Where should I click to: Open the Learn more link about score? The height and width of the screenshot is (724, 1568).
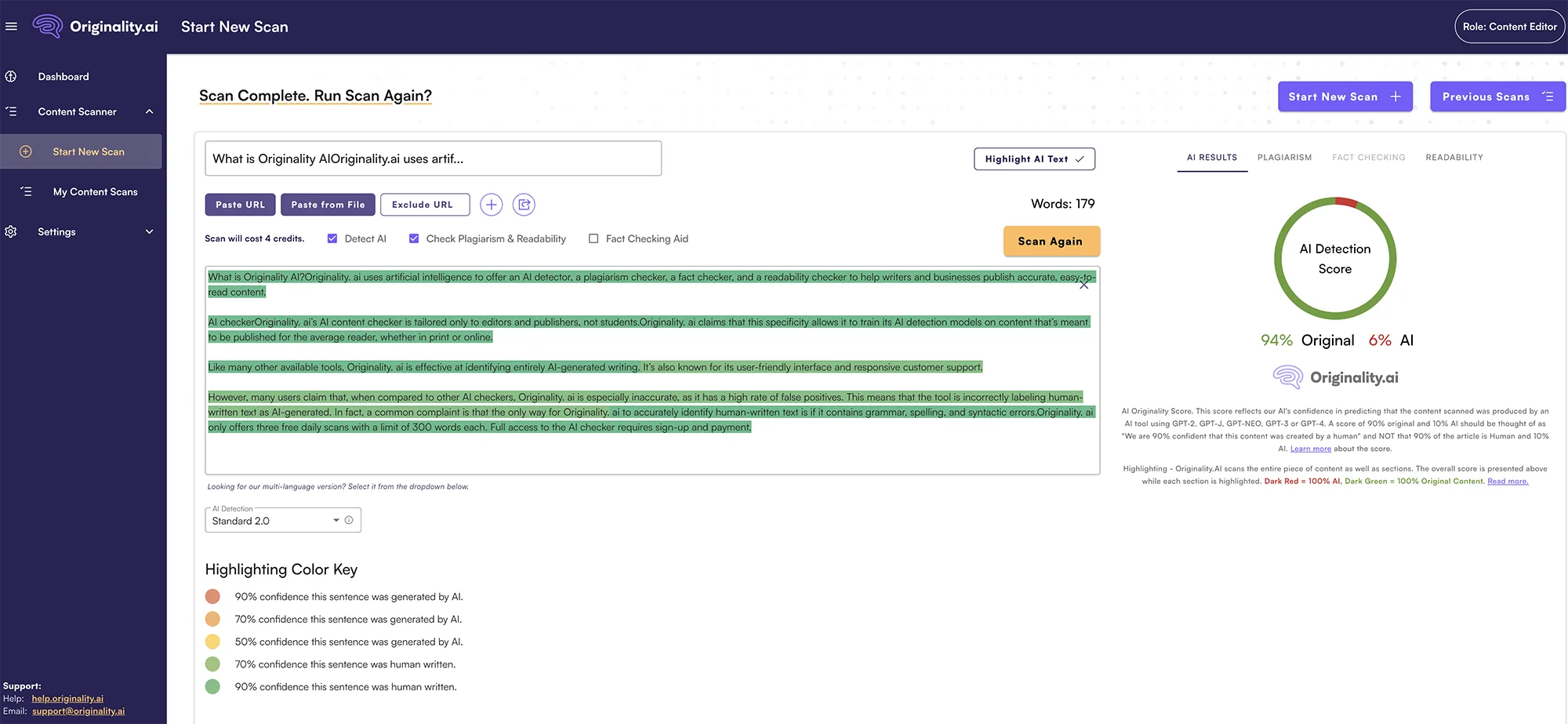pos(1310,449)
